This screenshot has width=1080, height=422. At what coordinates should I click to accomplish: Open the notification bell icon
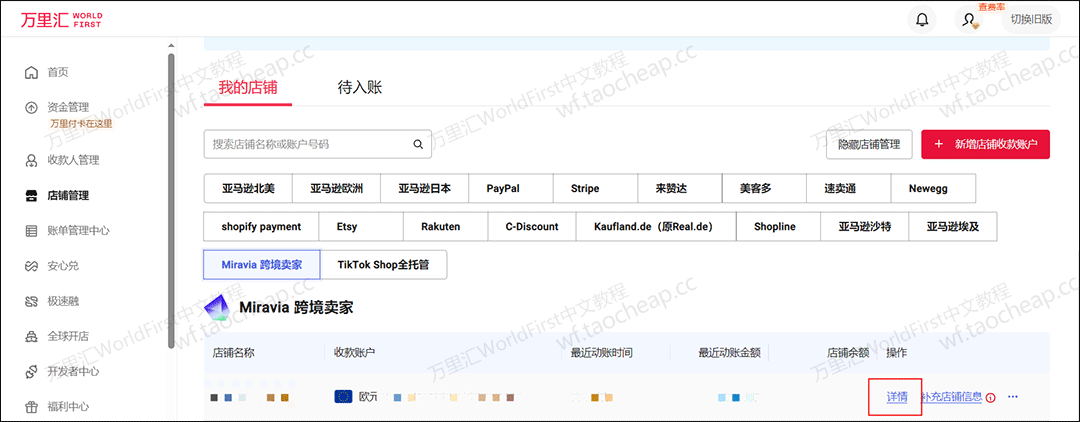[x=922, y=20]
